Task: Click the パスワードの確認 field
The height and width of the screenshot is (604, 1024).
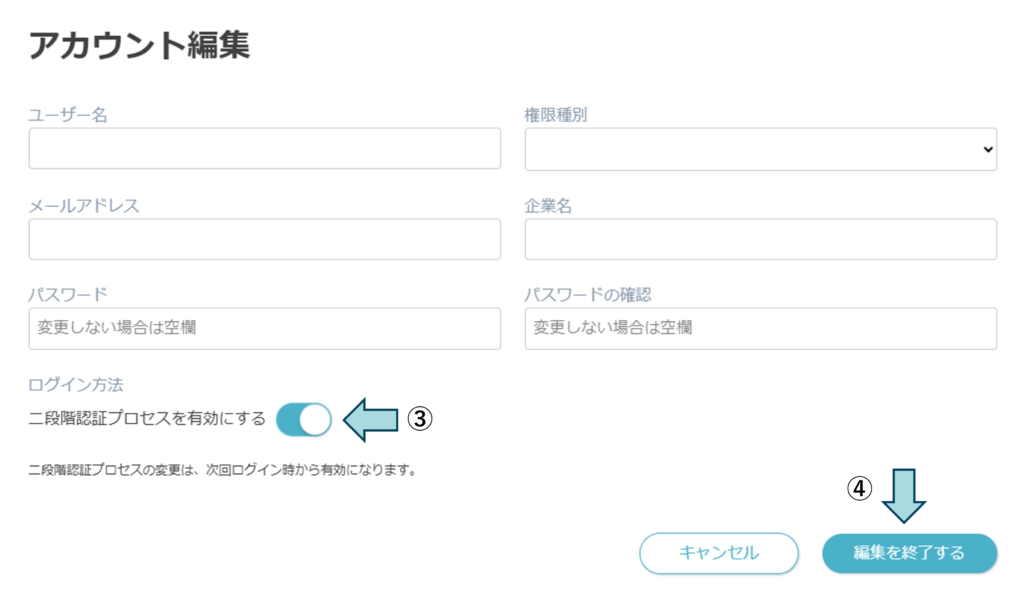Action: pos(760,328)
